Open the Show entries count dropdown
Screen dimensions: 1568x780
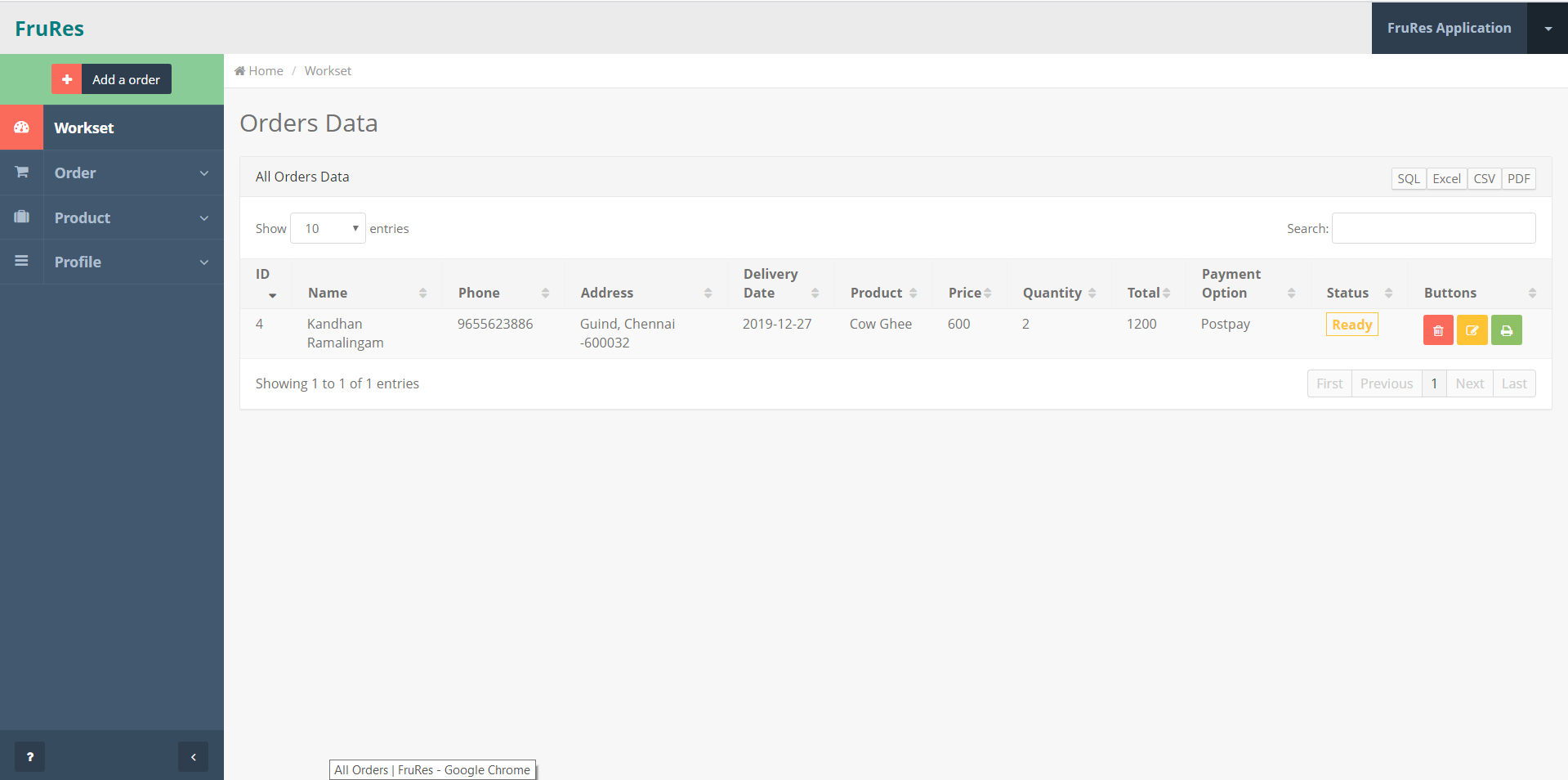click(328, 228)
